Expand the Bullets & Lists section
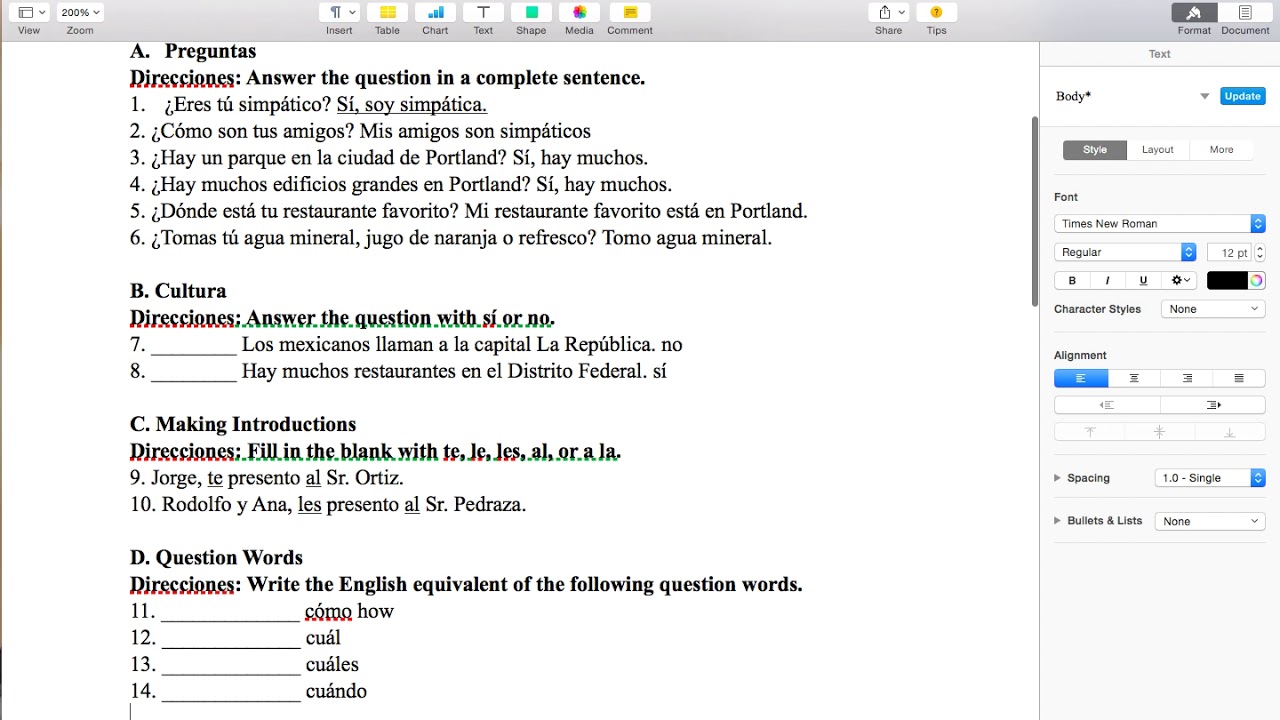The height and width of the screenshot is (720, 1280). 1058,521
